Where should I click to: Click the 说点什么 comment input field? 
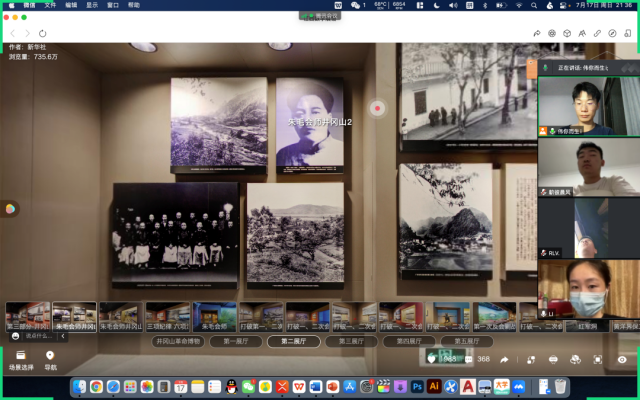tap(39, 336)
